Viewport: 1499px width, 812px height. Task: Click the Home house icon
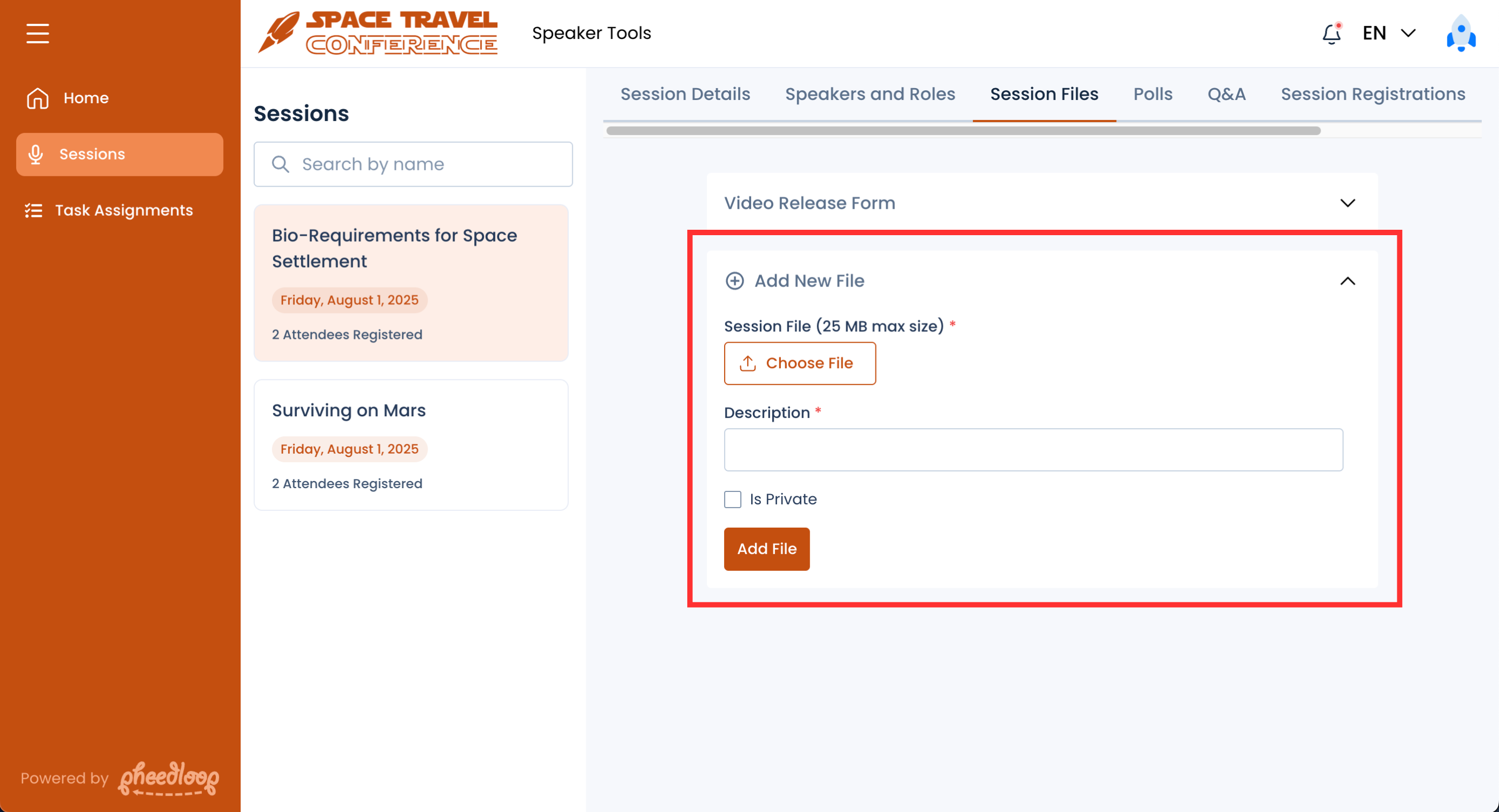tap(37, 98)
